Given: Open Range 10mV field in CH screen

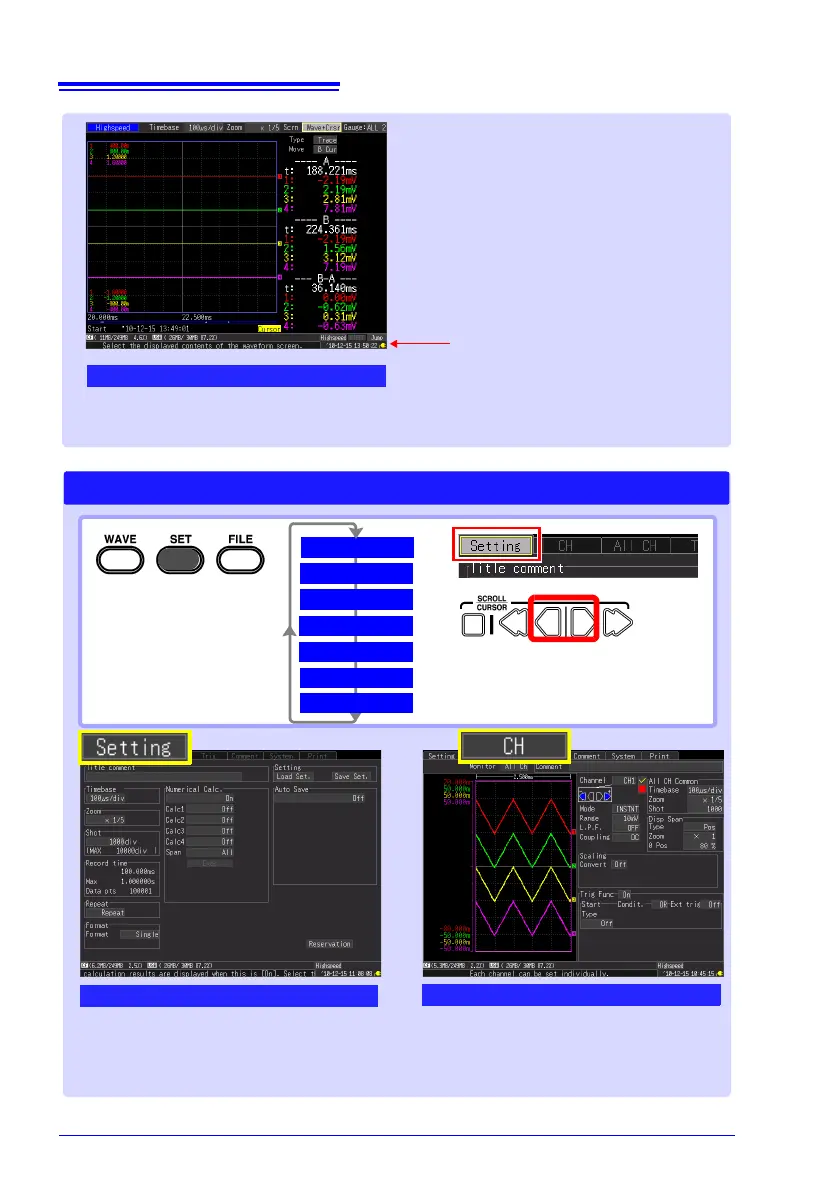Looking at the screenshot, I should click(x=626, y=818).
